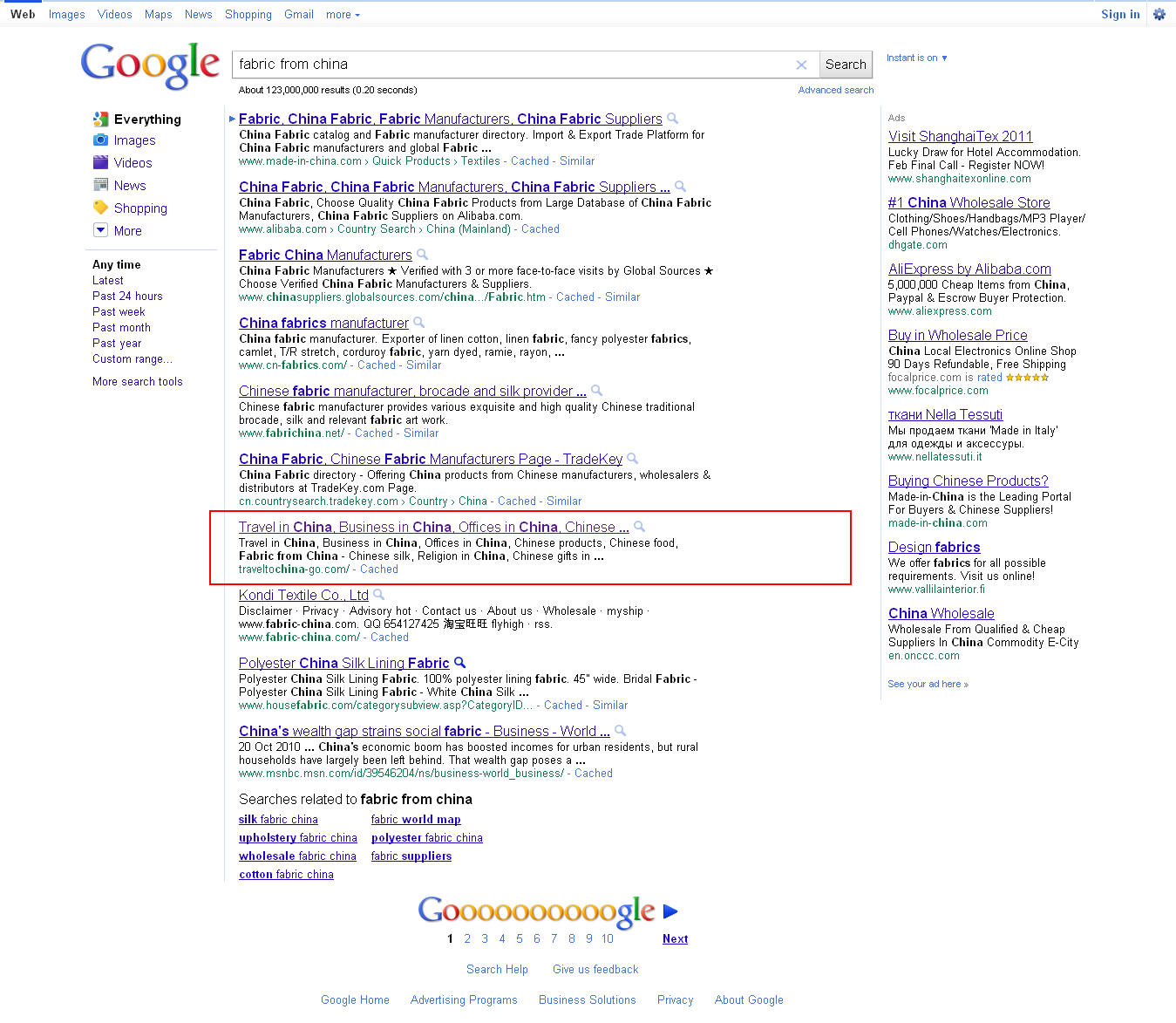Open 'Search Help' footer link
The height and width of the screenshot is (1023, 1176).
coord(497,970)
